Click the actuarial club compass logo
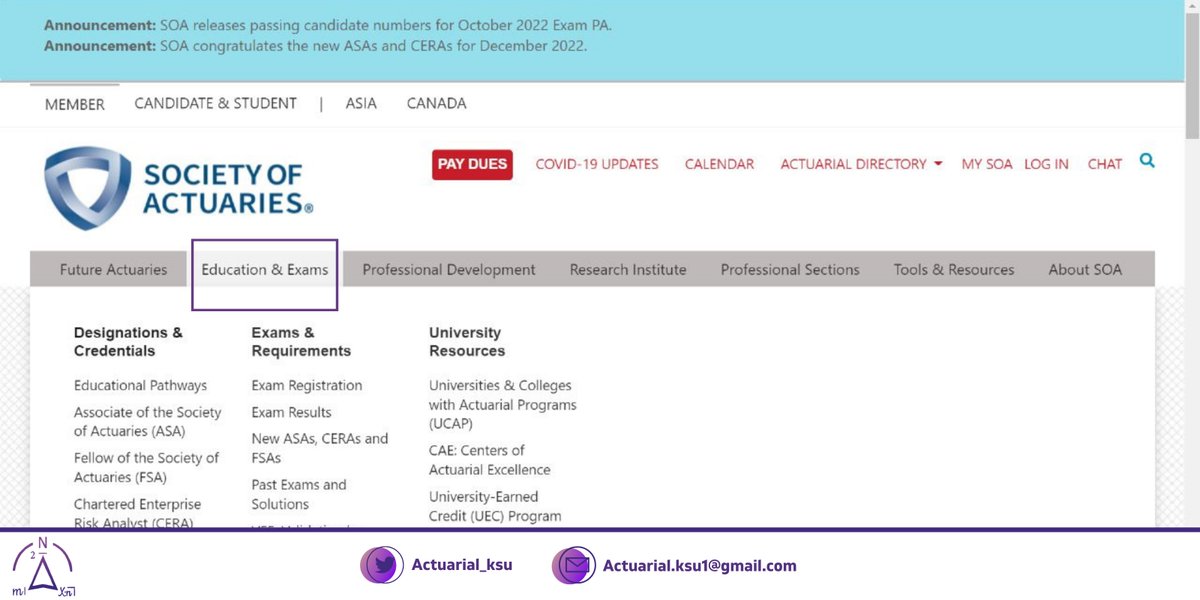 click(x=44, y=566)
